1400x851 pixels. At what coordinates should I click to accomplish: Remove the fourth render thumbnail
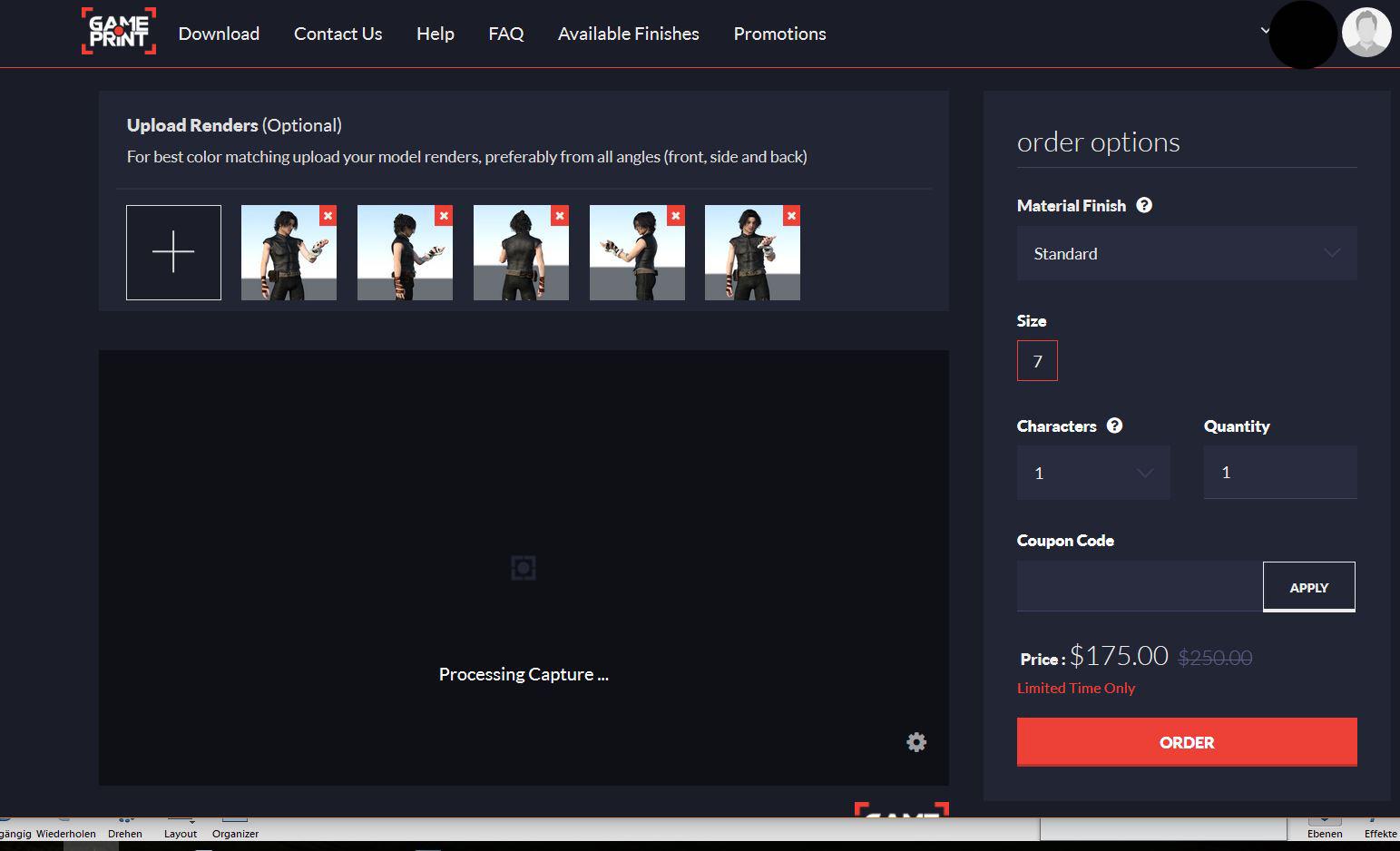pos(676,215)
